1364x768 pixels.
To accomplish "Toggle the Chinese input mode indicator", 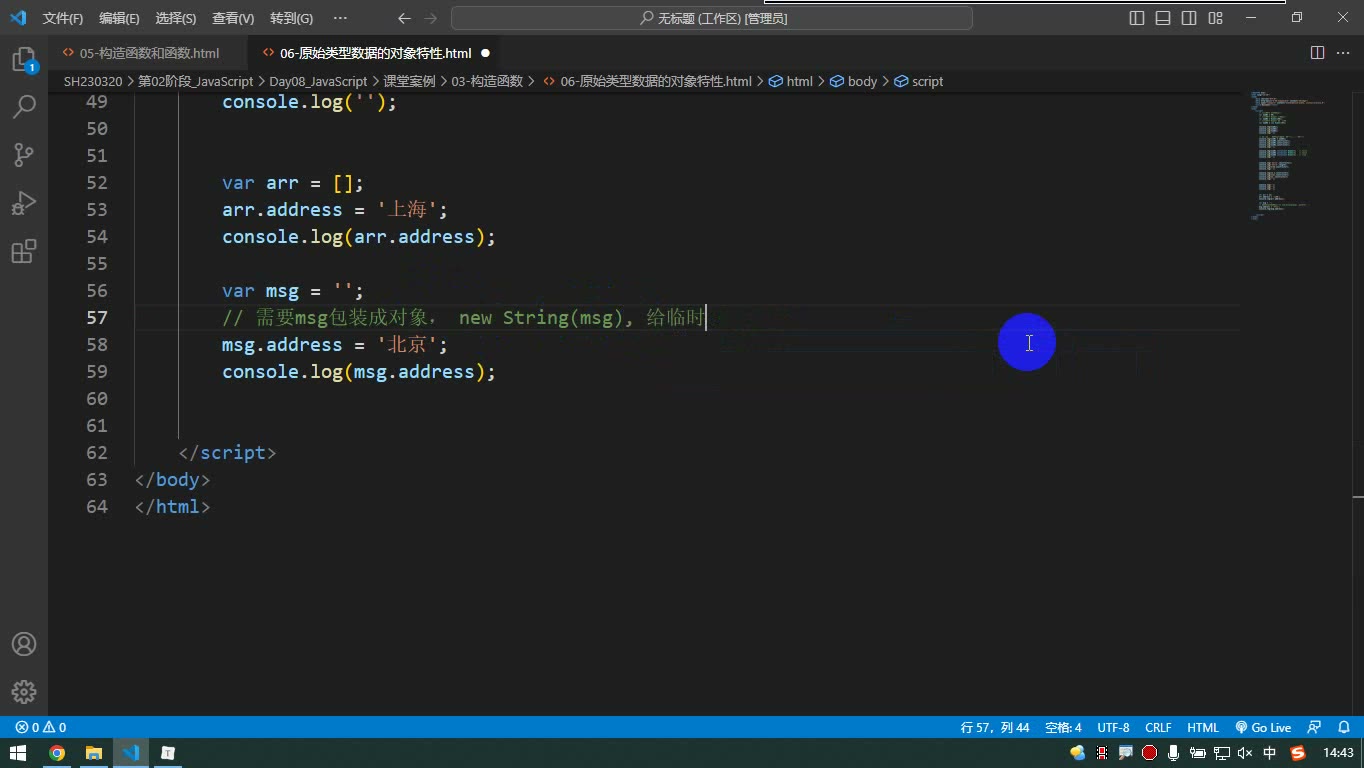I will click(x=1270, y=753).
